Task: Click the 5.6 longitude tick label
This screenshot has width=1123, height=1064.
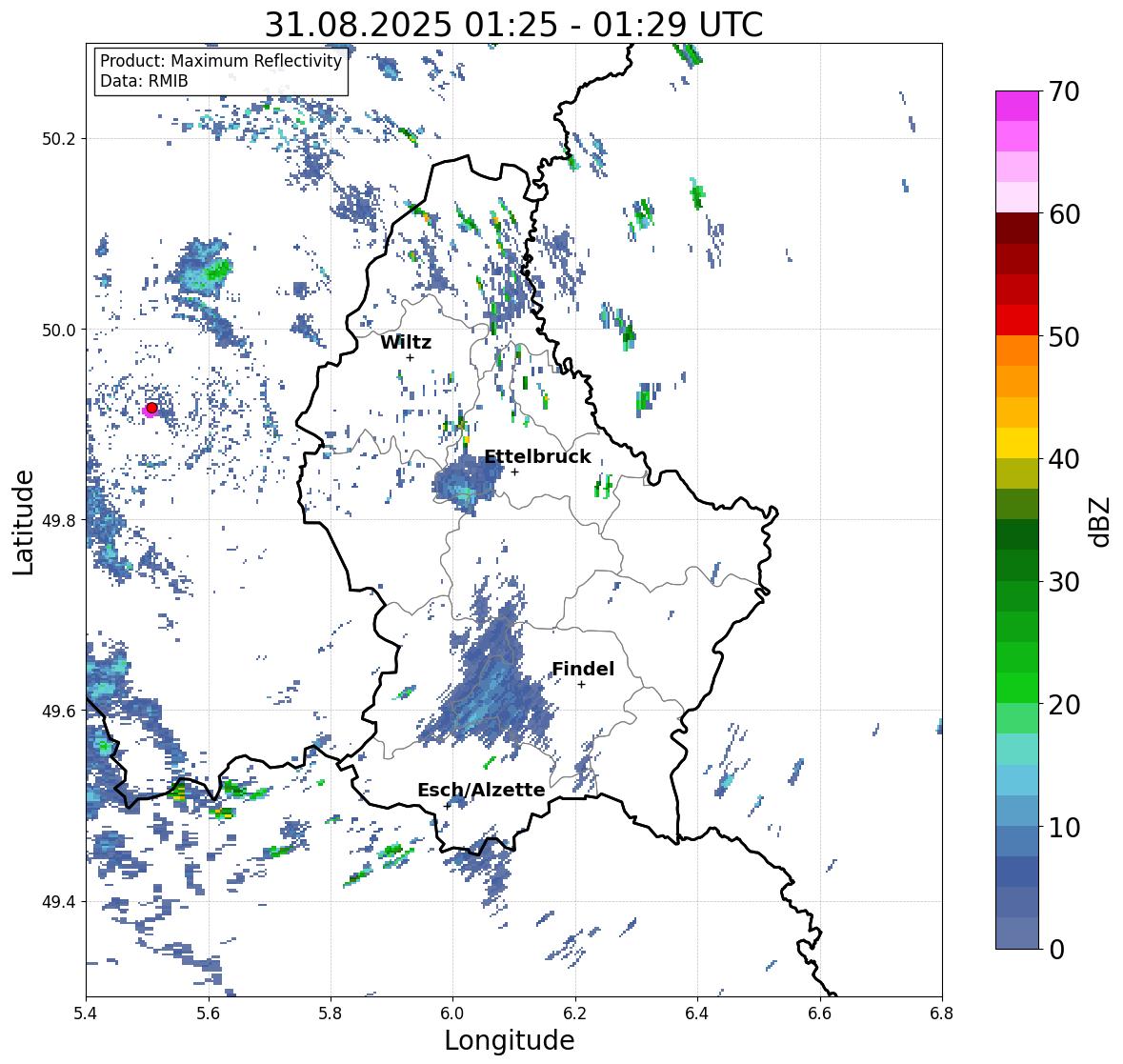Action: point(209,1014)
